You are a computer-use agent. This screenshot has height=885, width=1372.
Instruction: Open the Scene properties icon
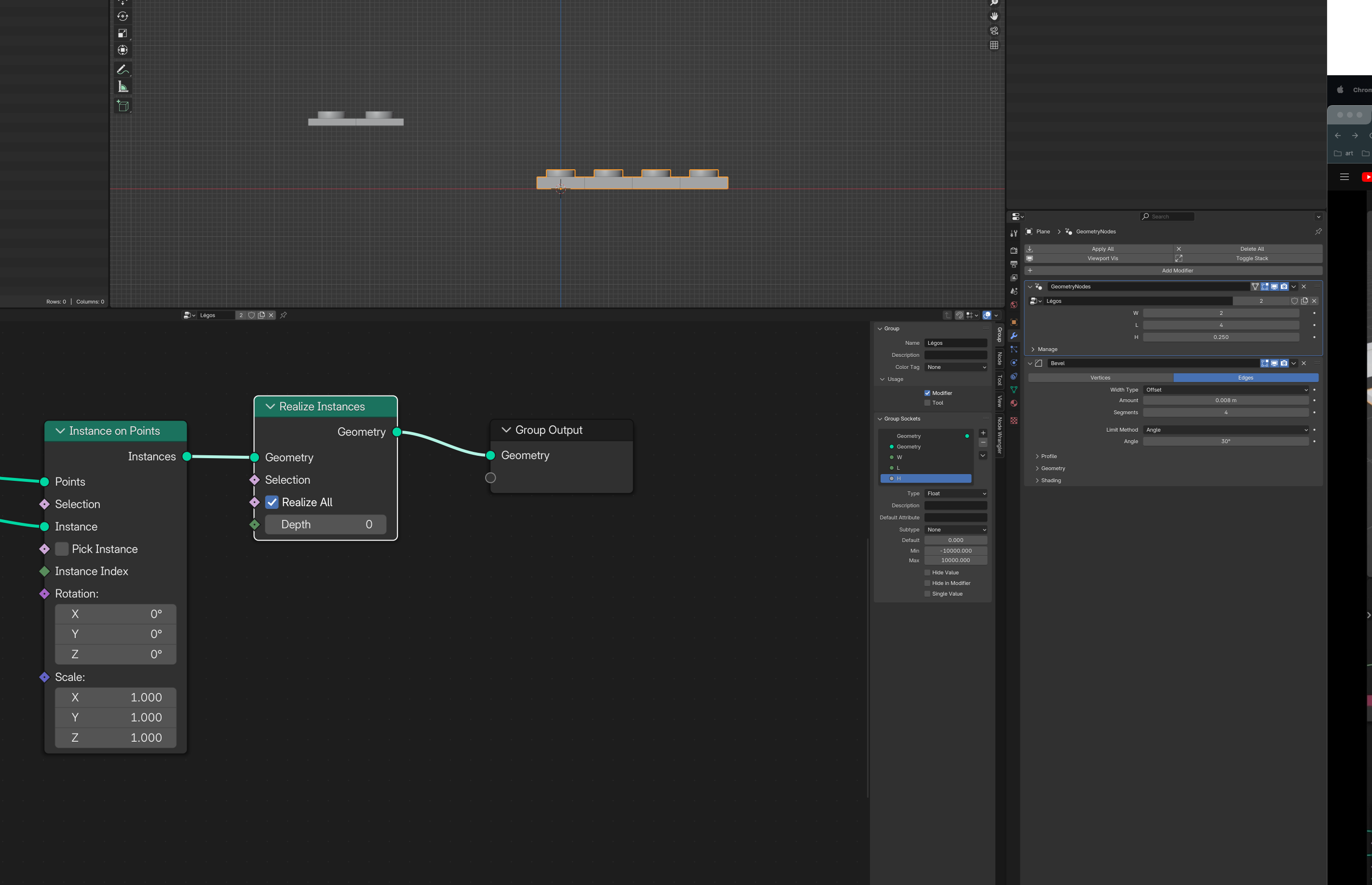point(1014,291)
